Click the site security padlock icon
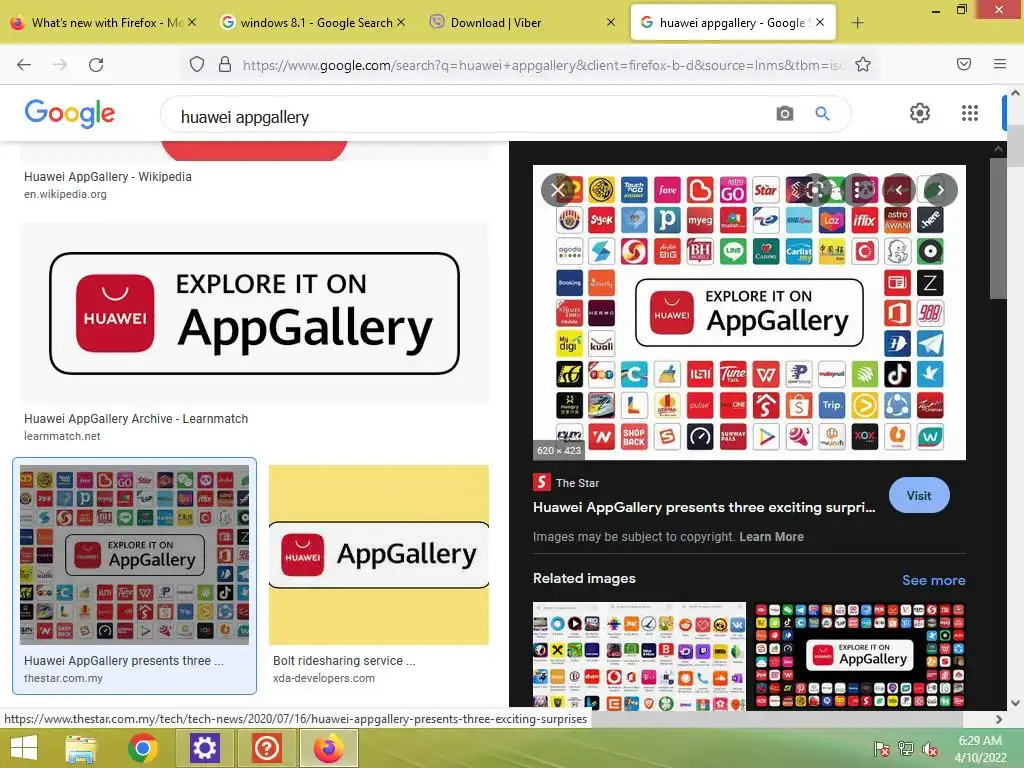Screen dimensions: 1024x768 [x=225, y=64]
